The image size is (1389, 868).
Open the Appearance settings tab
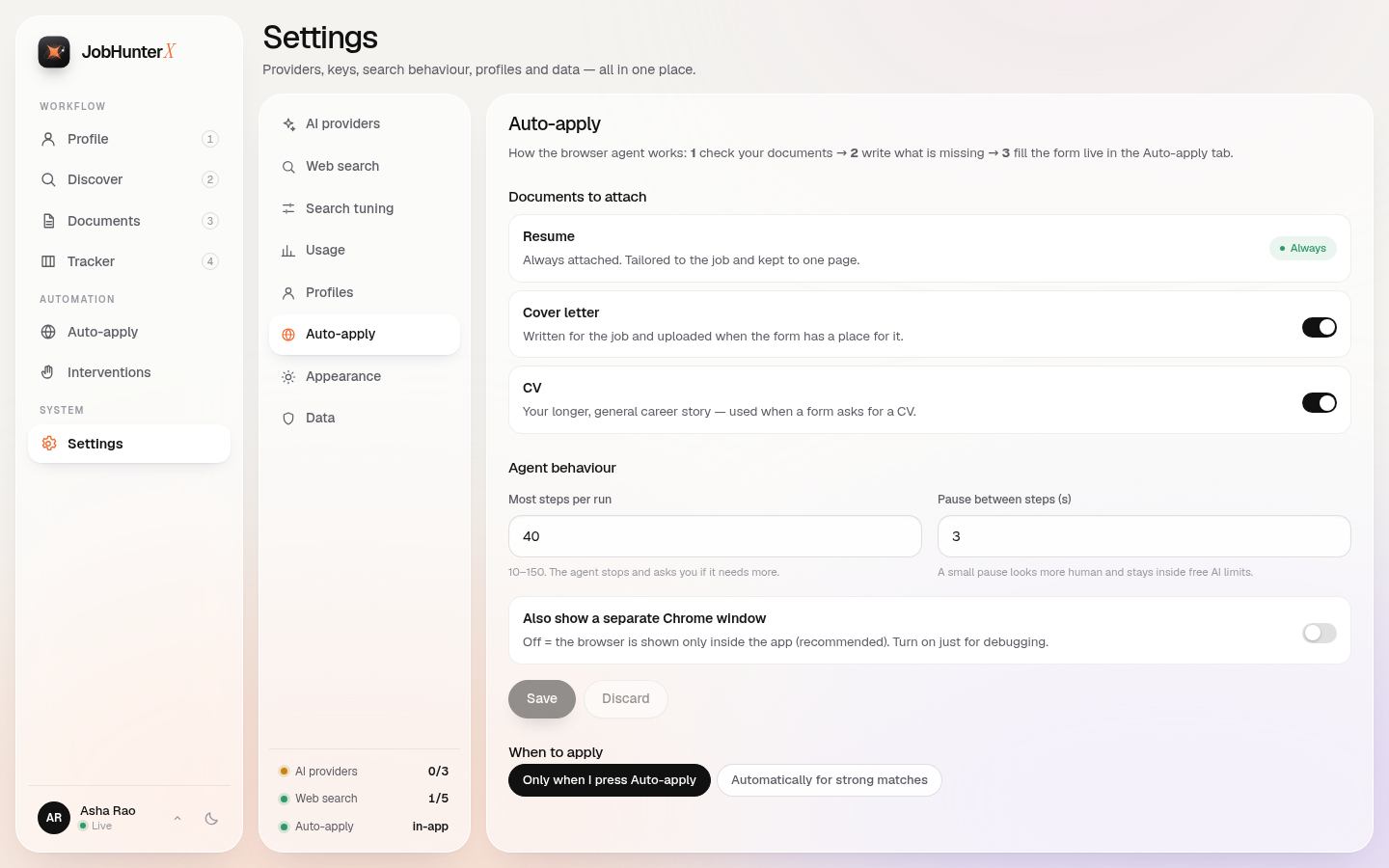365,377
